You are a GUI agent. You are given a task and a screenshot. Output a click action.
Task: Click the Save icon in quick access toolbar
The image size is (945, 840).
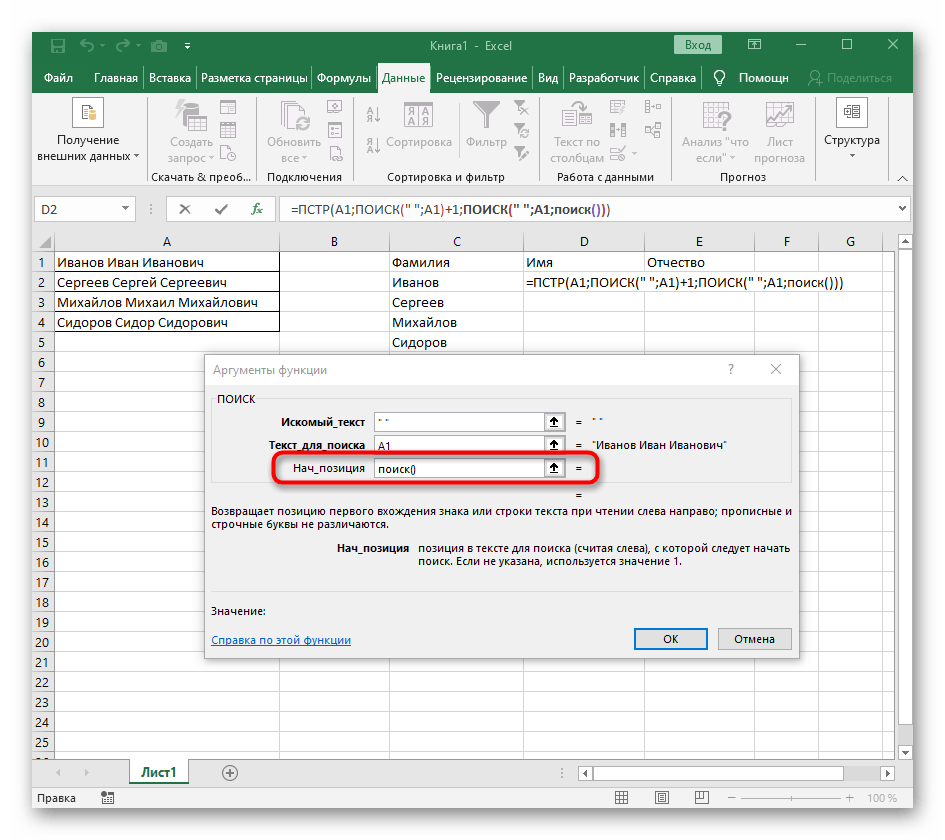tap(58, 46)
